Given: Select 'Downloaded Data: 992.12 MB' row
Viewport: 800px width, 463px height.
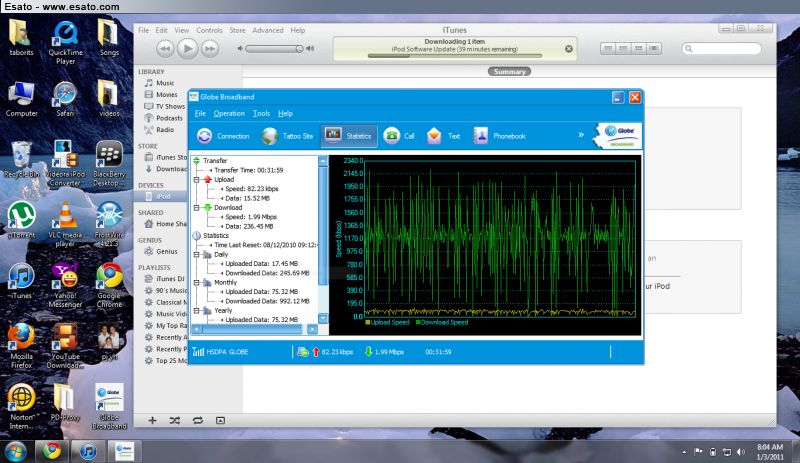Looking at the screenshot, I should [x=267, y=301].
